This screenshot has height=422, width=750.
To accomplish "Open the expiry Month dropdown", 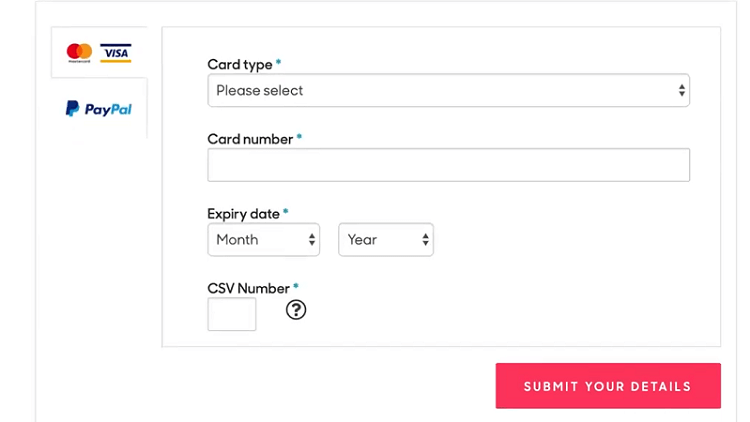I will tap(264, 240).
